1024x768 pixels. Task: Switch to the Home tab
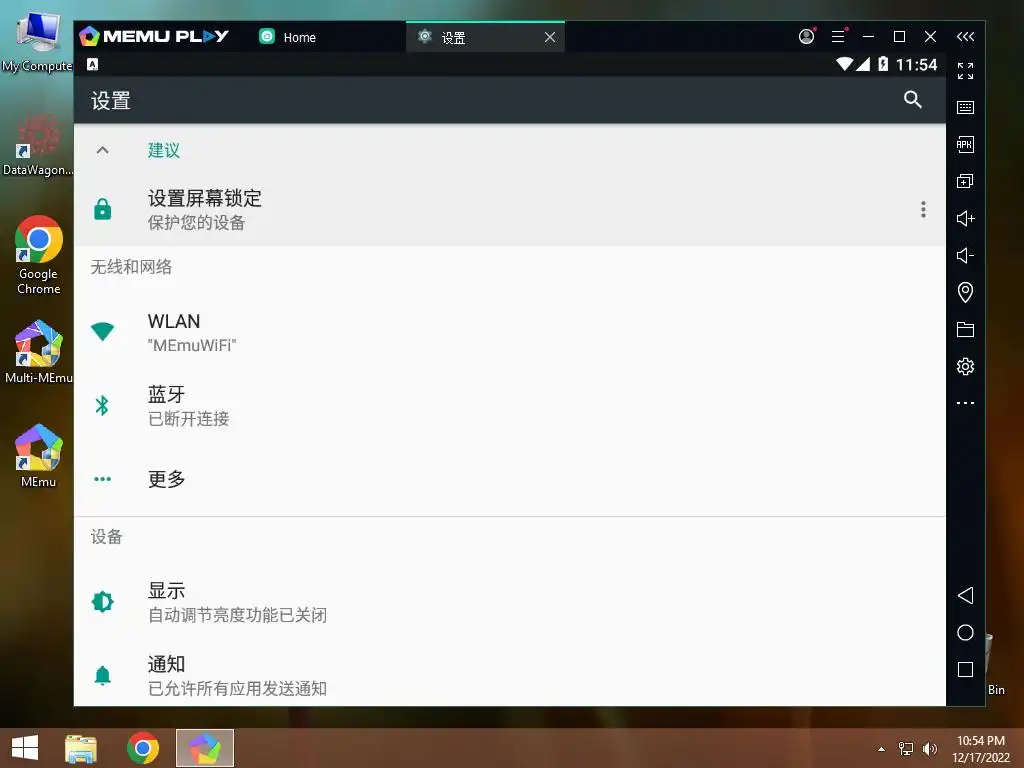point(287,37)
